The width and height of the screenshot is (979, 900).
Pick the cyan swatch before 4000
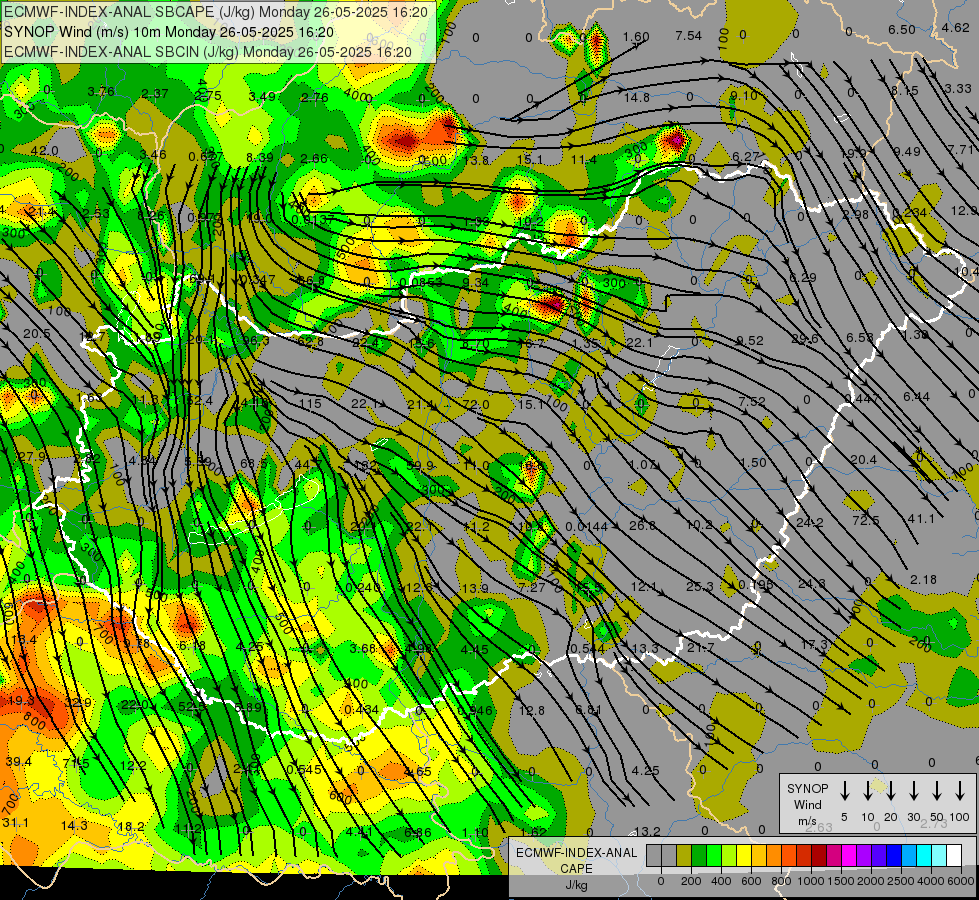(x=923, y=855)
